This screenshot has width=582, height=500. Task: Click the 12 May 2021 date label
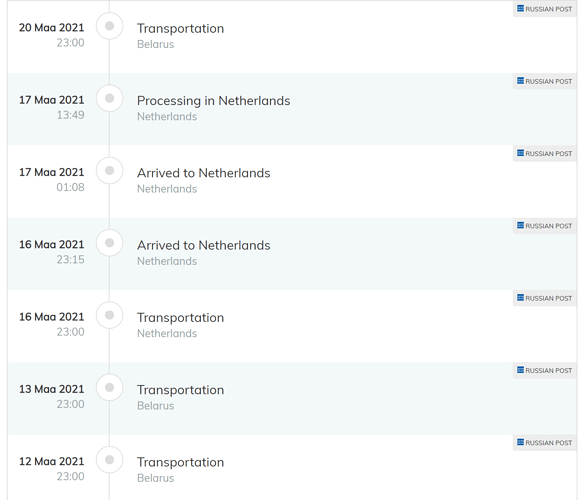52,461
